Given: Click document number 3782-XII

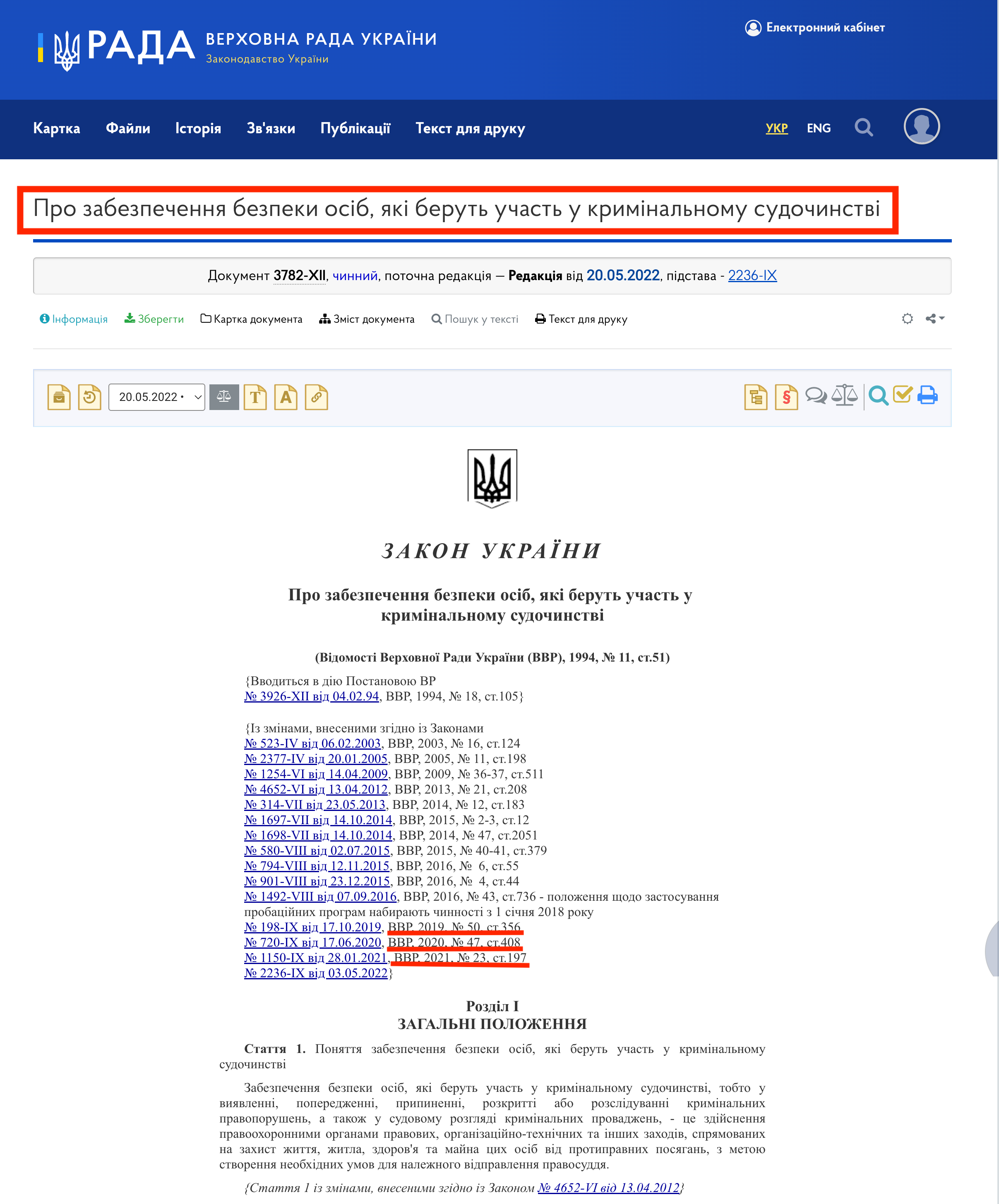Looking at the screenshot, I should (299, 275).
